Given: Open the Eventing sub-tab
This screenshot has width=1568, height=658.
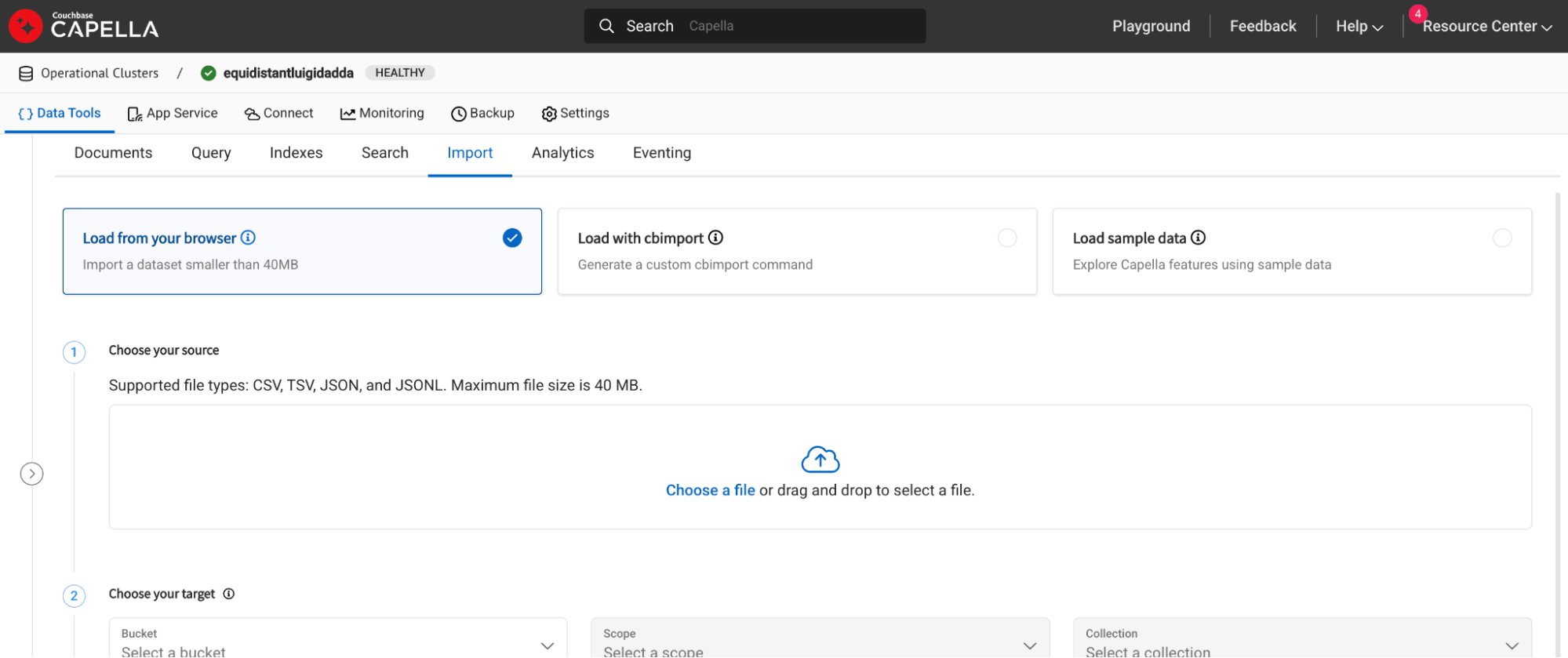Looking at the screenshot, I should (661, 153).
